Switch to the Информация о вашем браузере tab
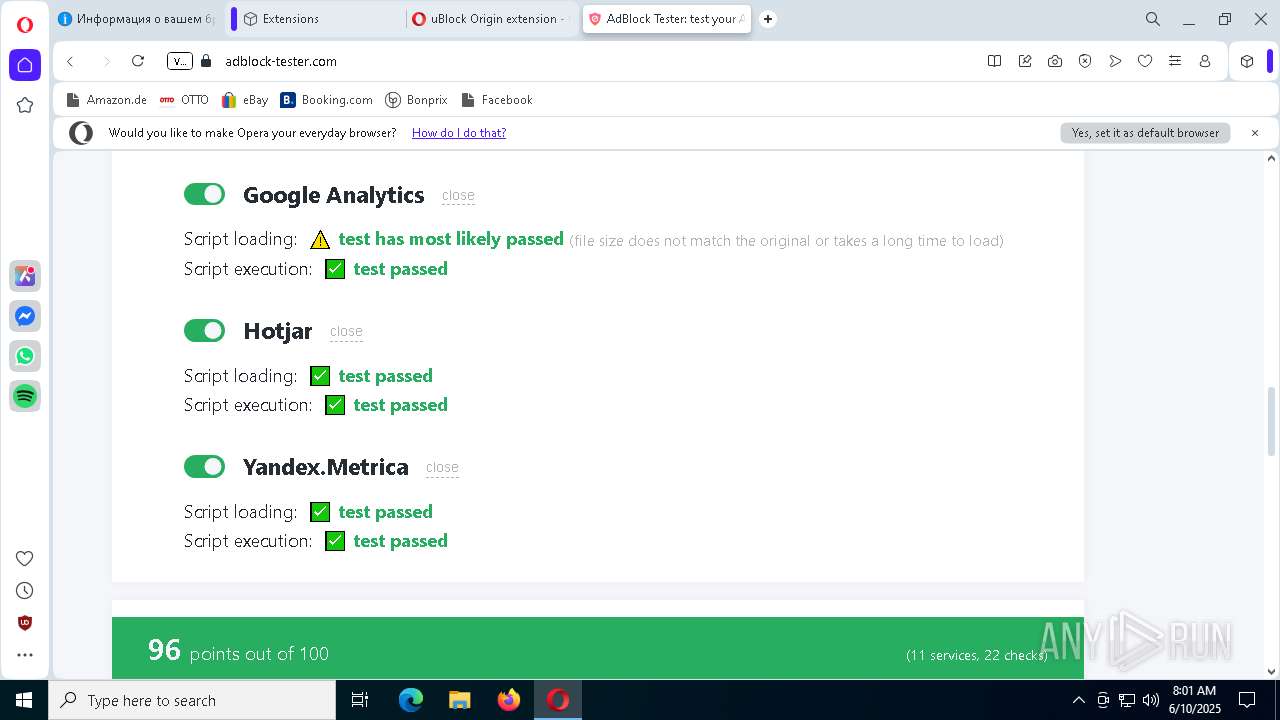The height and width of the screenshot is (720, 1280). [138, 19]
